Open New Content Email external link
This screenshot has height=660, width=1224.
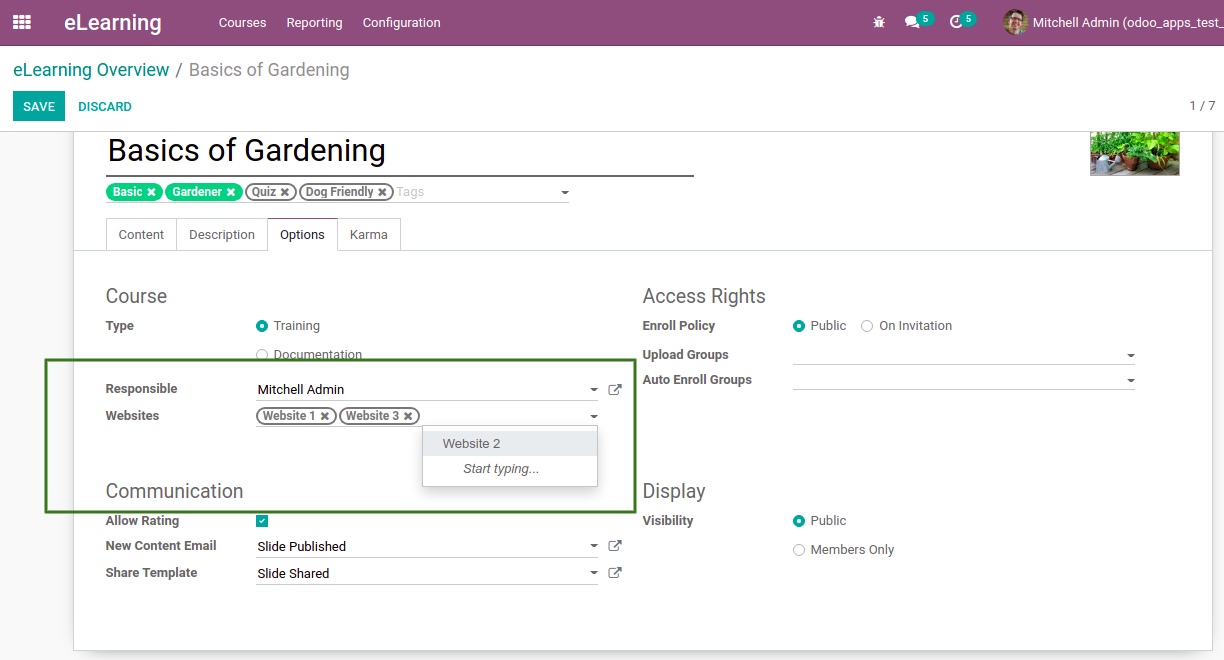pos(615,546)
